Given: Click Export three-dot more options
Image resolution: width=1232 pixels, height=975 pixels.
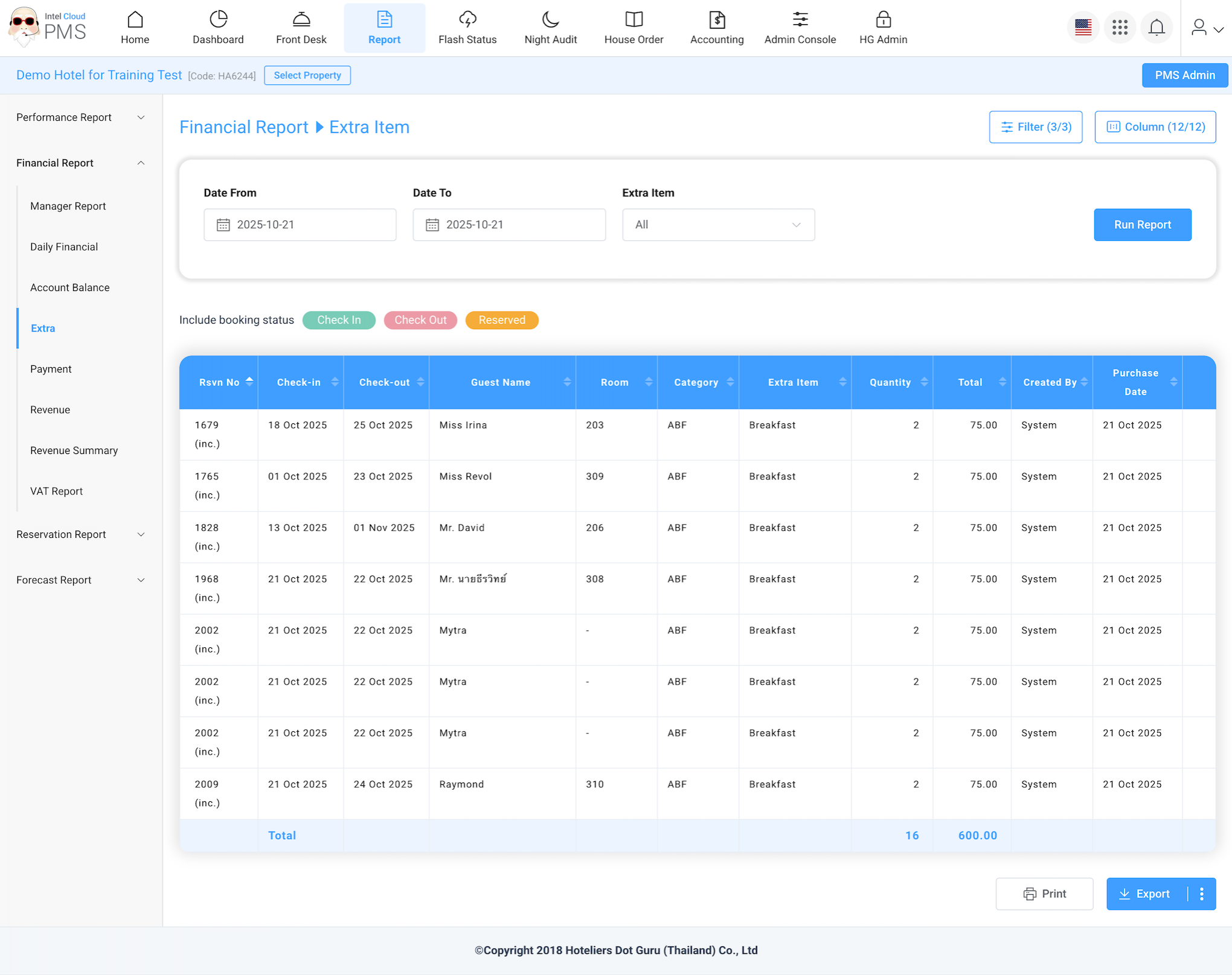Looking at the screenshot, I should point(1202,893).
